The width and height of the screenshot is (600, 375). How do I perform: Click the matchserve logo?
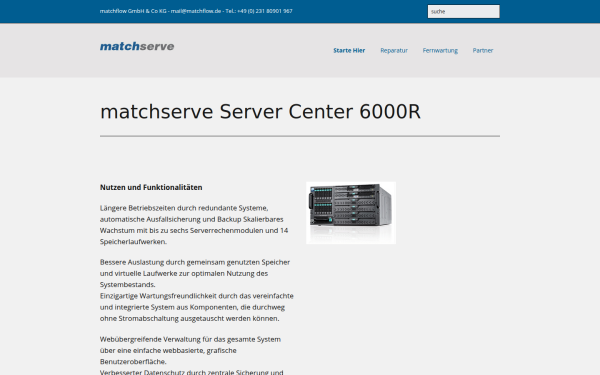(x=137, y=46)
